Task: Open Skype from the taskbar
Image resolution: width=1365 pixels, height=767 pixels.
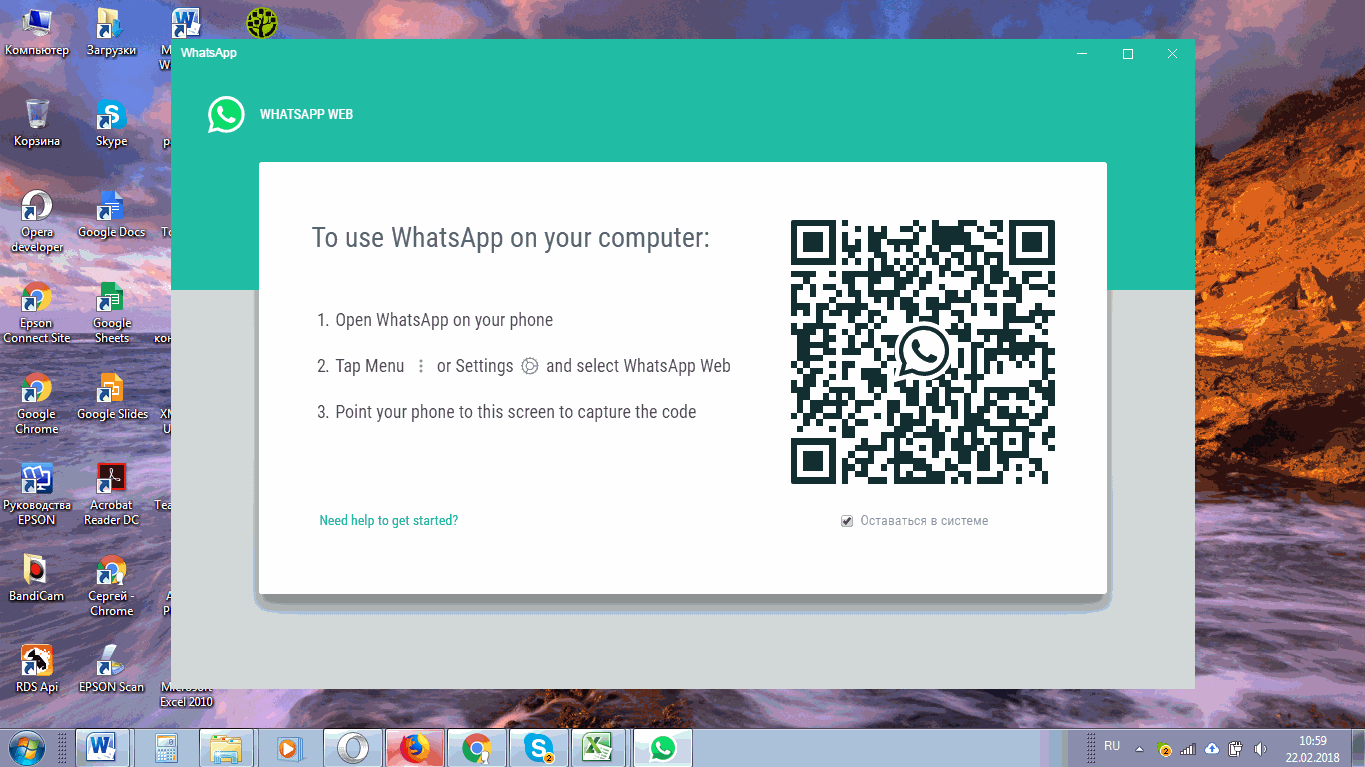Action: pos(539,747)
